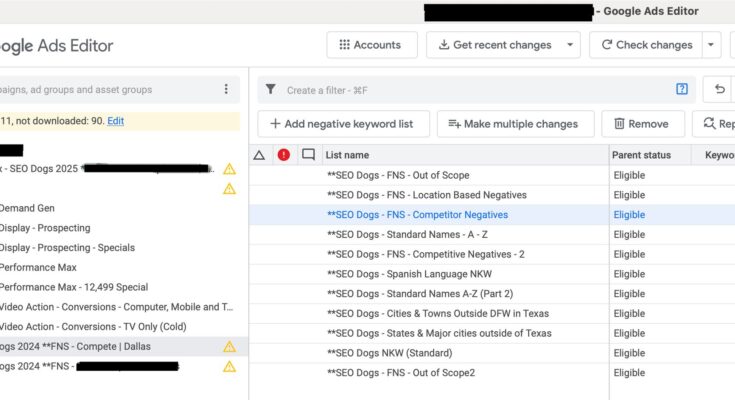The image size is (735, 400).
Task: Select list Standard Names A-Z (Part 2)
Action: click(420, 294)
